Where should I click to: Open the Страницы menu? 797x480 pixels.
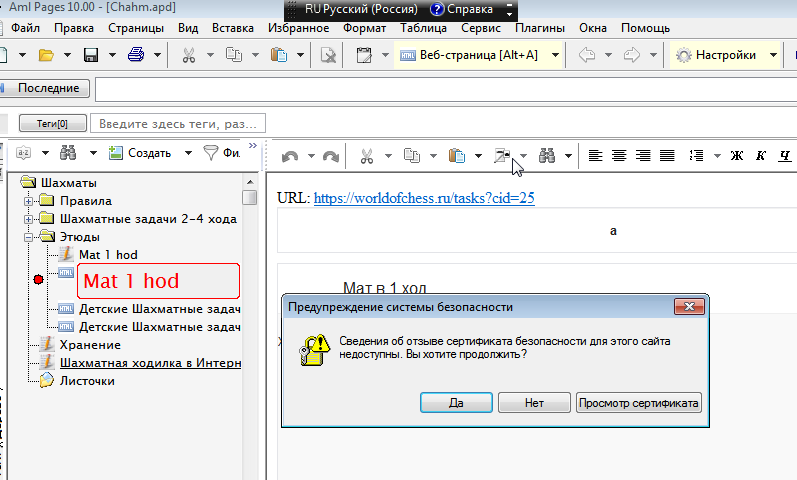click(x=136, y=28)
